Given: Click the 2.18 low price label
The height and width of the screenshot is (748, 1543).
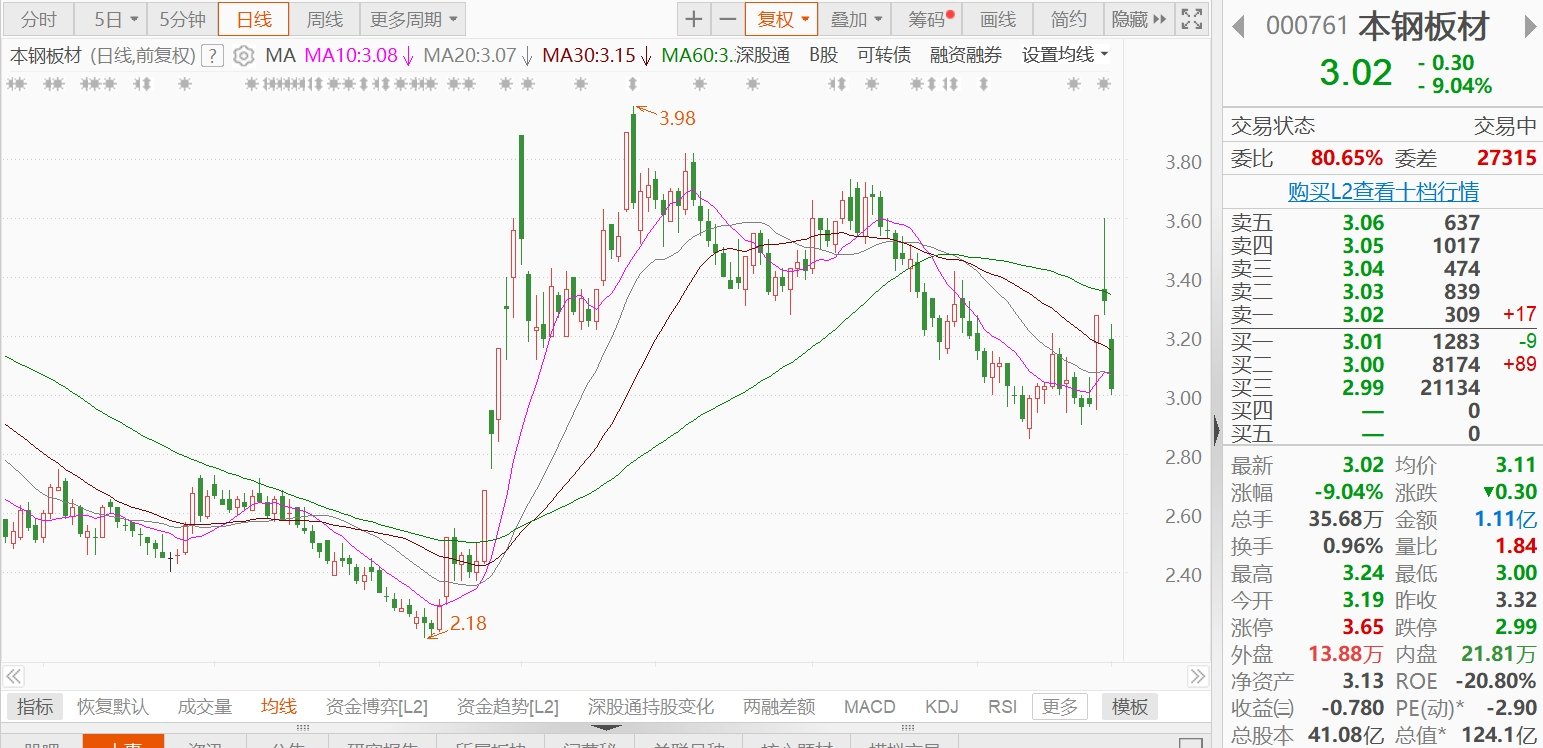Looking at the screenshot, I should point(468,624).
